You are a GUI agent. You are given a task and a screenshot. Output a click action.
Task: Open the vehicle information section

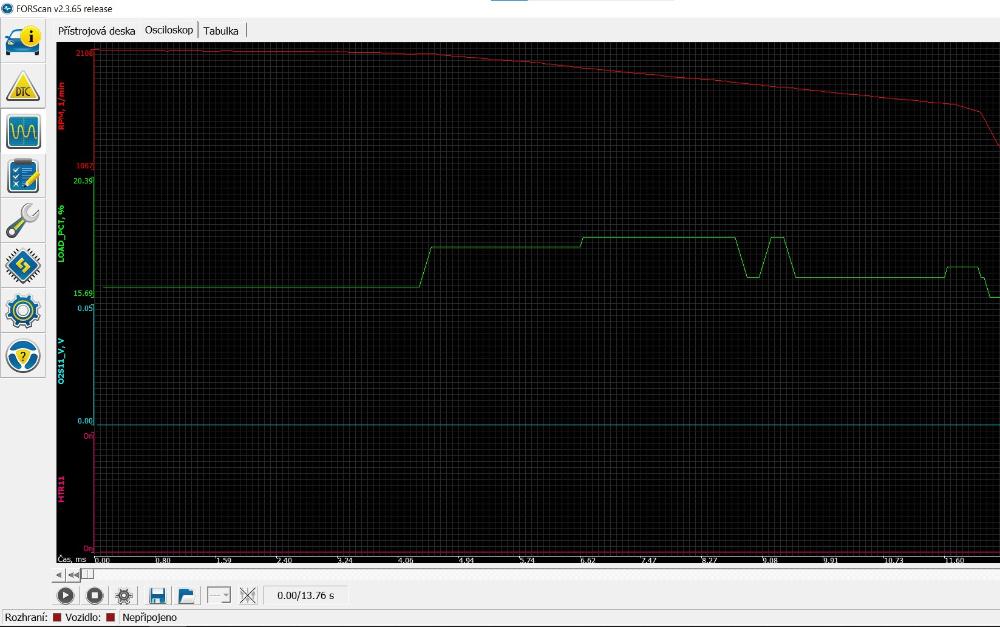[x=22, y=40]
